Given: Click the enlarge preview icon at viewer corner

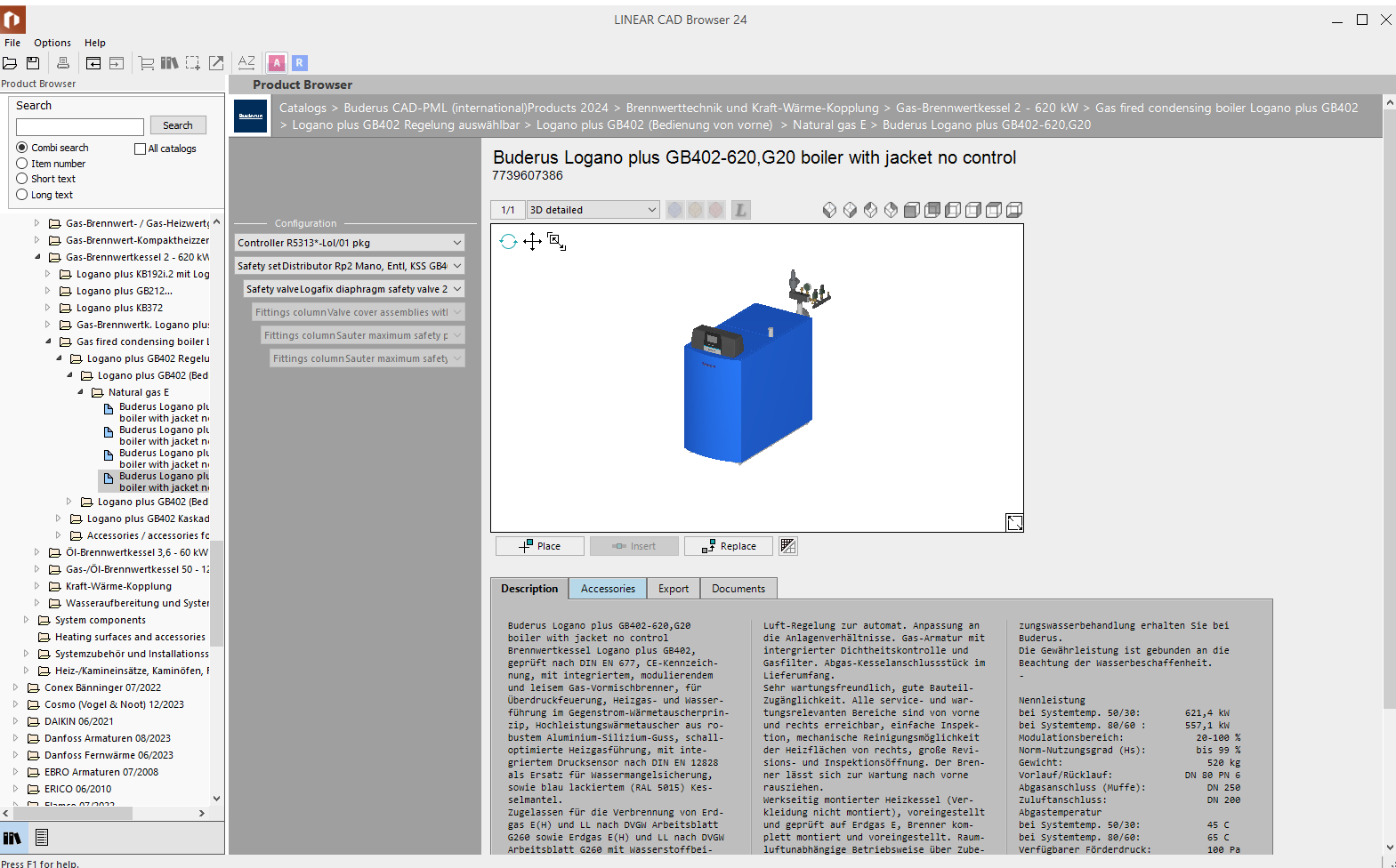Looking at the screenshot, I should pyautogui.click(x=1014, y=523).
